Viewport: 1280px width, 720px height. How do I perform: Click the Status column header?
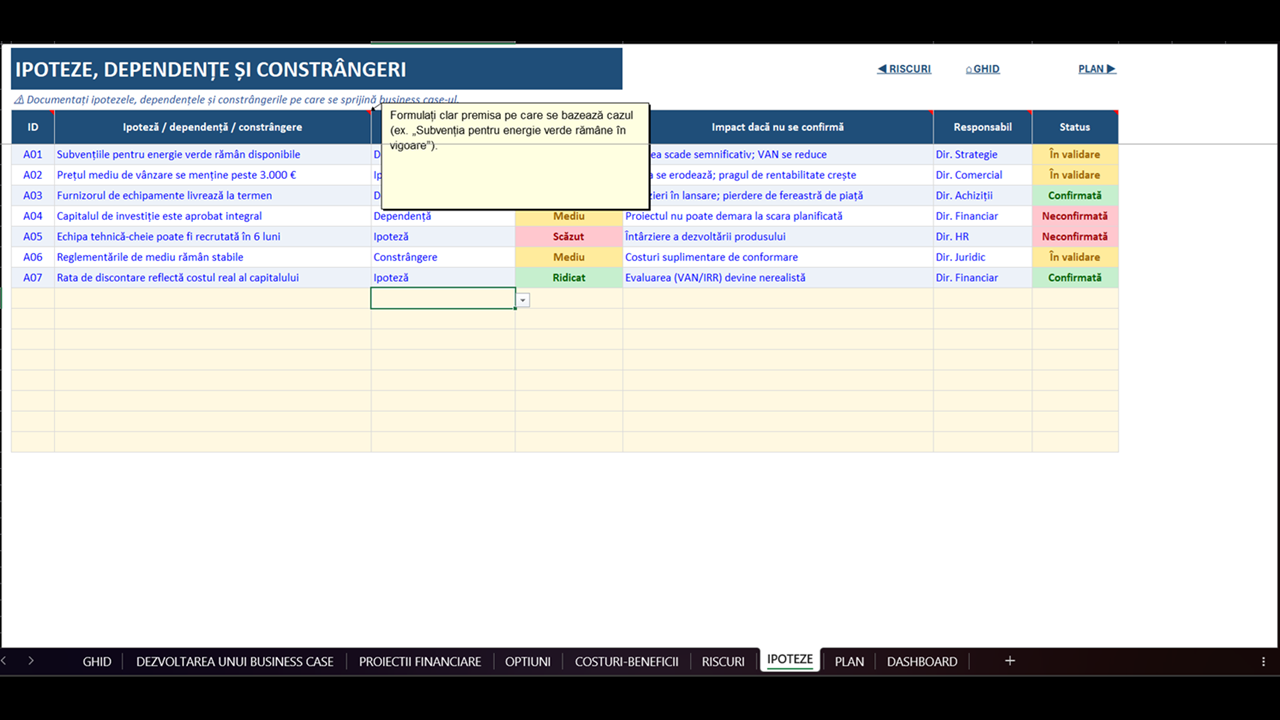[x=1075, y=127]
